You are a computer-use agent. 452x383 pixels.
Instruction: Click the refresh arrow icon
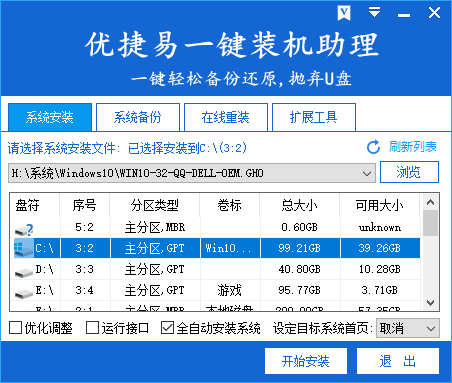pyautogui.click(x=373, y=147)
